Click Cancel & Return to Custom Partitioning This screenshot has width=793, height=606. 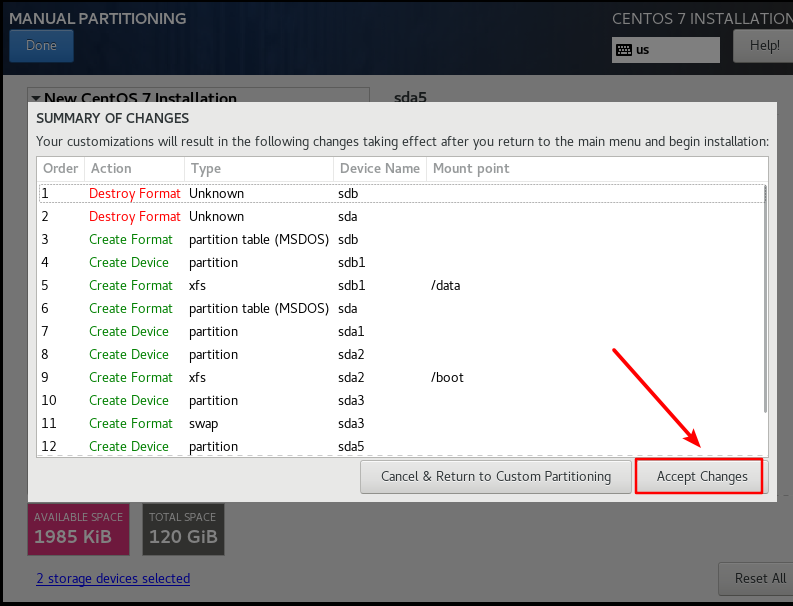(496, 477)
